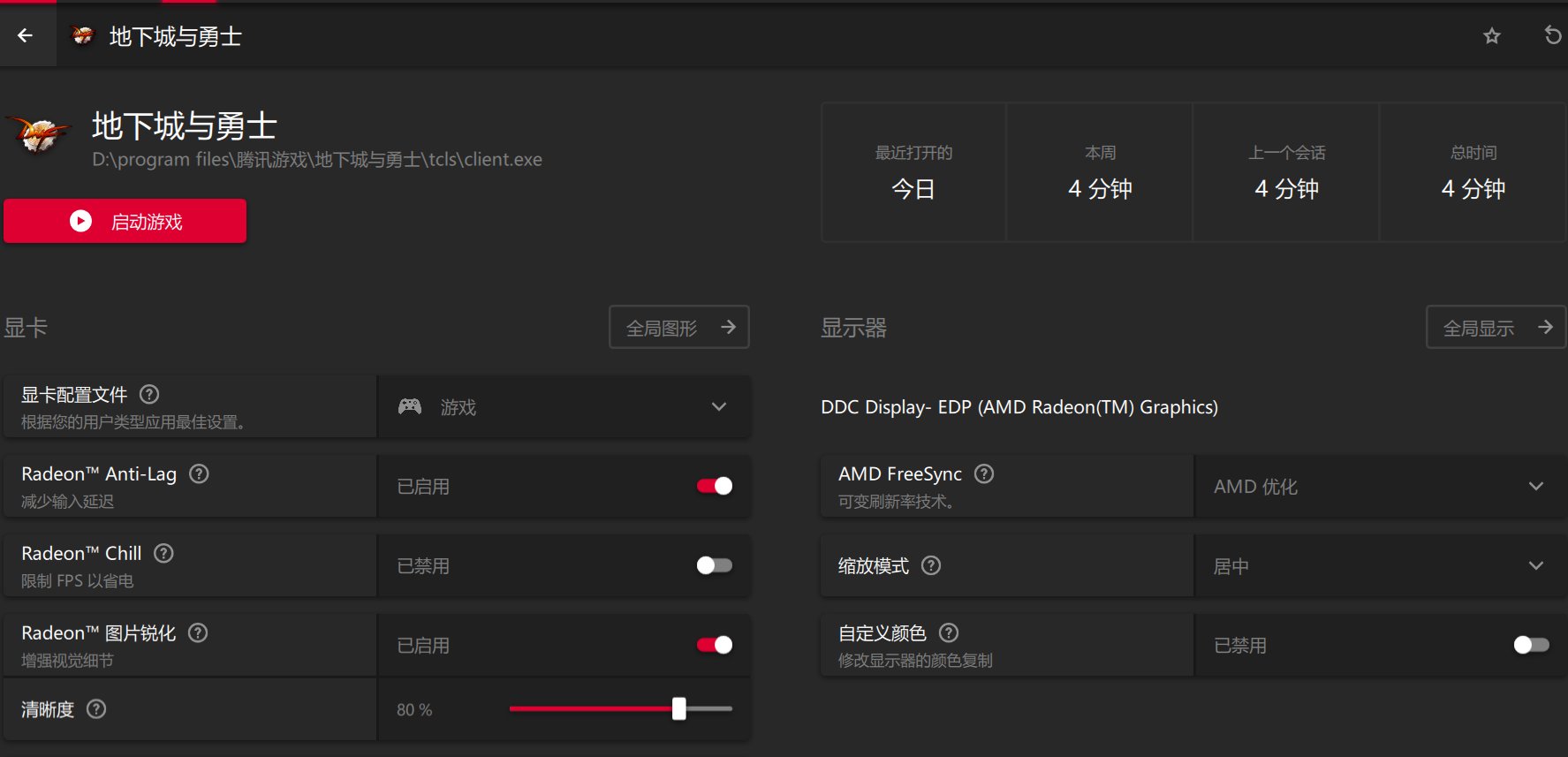Show help for Radeon Chill
This screenshot has width=1568, height=757.
pos(163,553)
